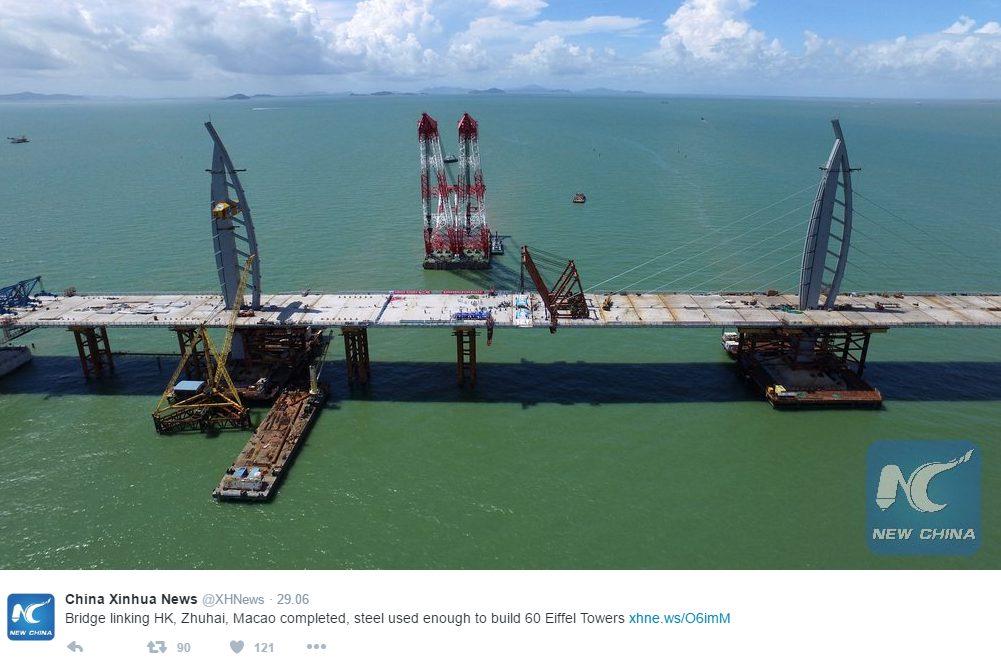Open the China Xinhua News avatar

tap(31, 616)
